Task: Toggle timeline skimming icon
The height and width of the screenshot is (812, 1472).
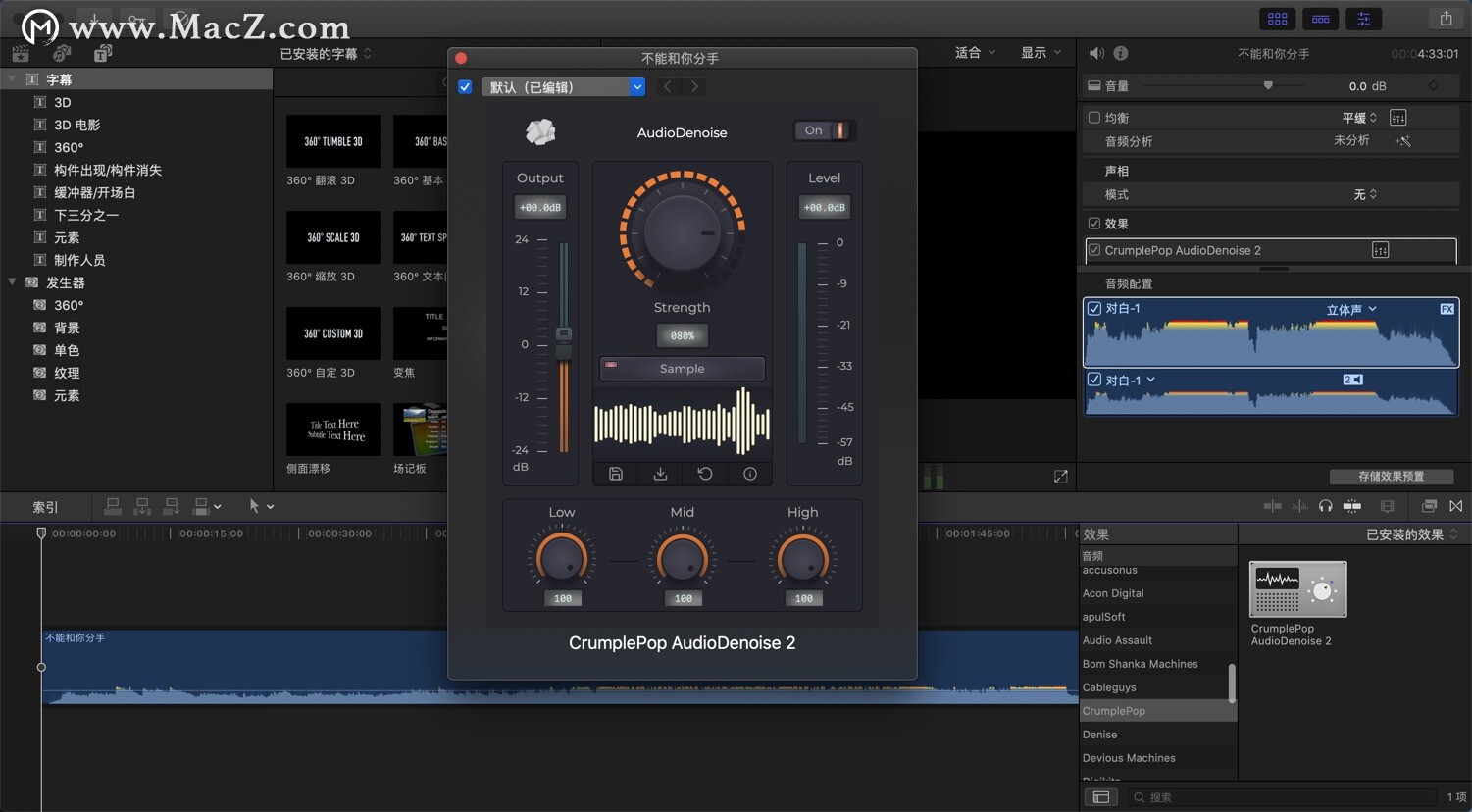Action: (1273, 506)
